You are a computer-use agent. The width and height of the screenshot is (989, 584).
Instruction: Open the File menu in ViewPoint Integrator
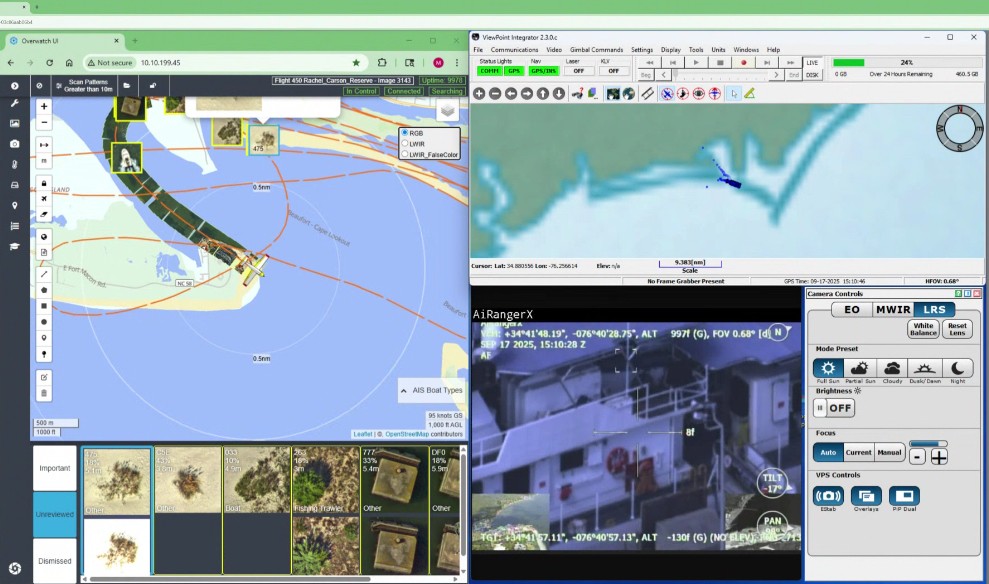point(478,50)
